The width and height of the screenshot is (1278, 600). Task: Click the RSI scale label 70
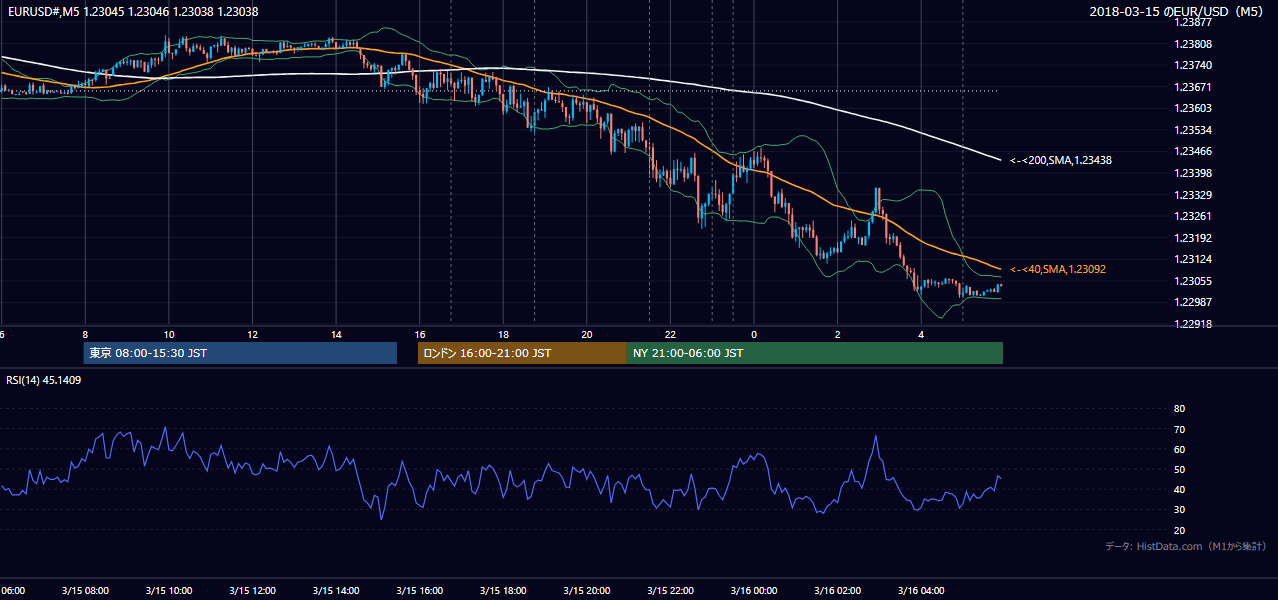[x=1180, y=429]
